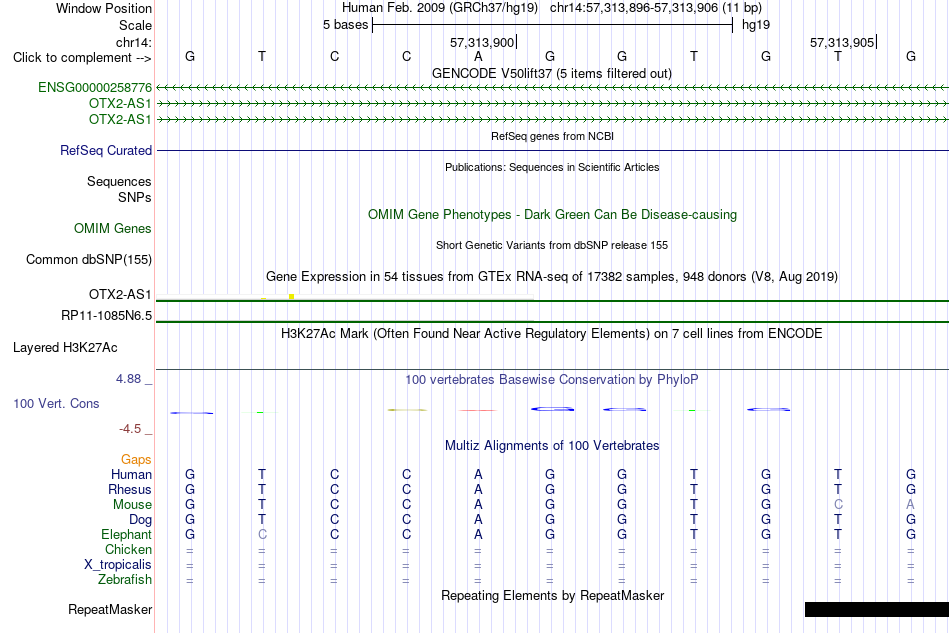Click '100 vertebrates Basewise Conservation by PhyloP' title

tap(551, 380)
